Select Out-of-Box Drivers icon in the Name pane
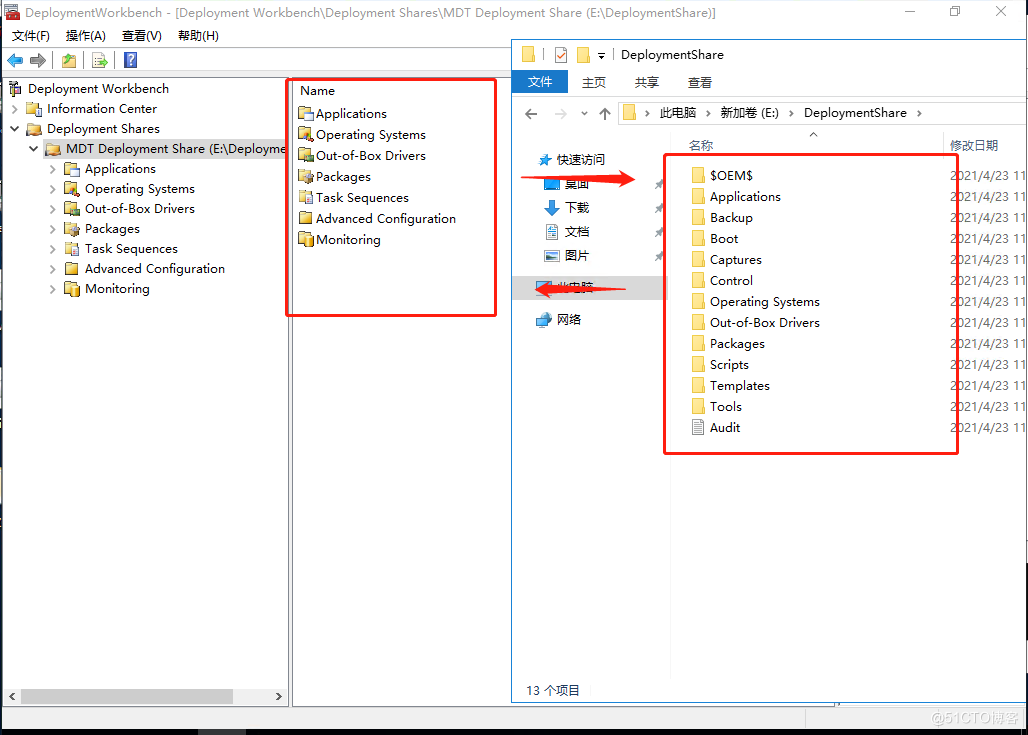The height and width of the screenshot is (735, 1028). [x=306, y=155]
